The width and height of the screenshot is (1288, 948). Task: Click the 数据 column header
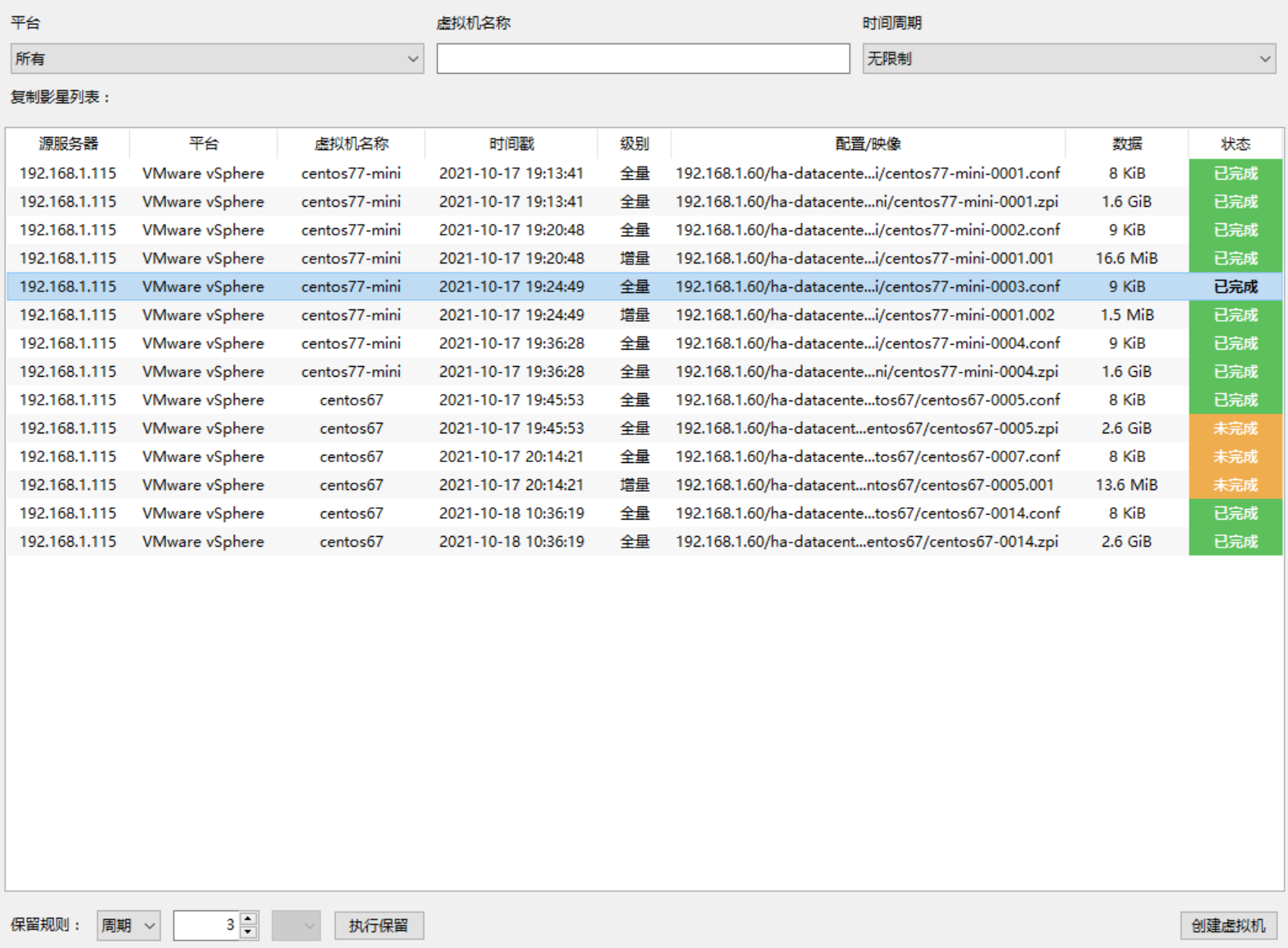[1126, 144]
